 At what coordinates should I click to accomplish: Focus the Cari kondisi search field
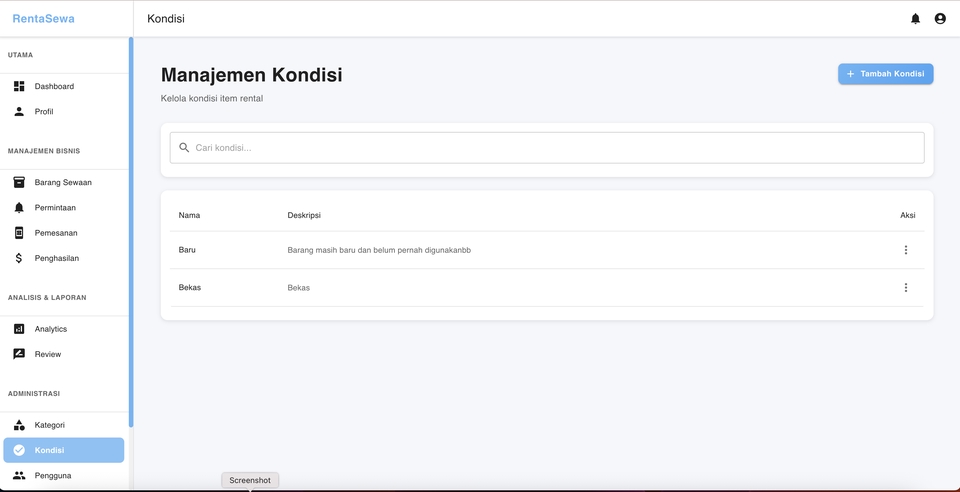pos(555,148)
